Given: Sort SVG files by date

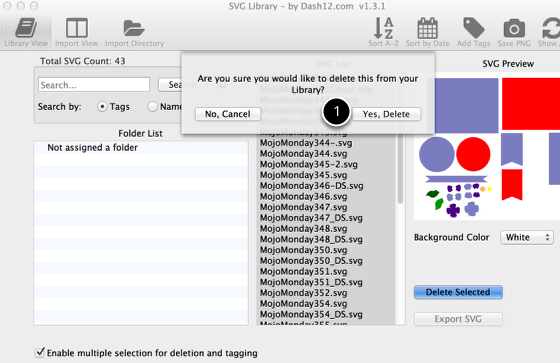Looking at the screenshot, I should point(428,33).
